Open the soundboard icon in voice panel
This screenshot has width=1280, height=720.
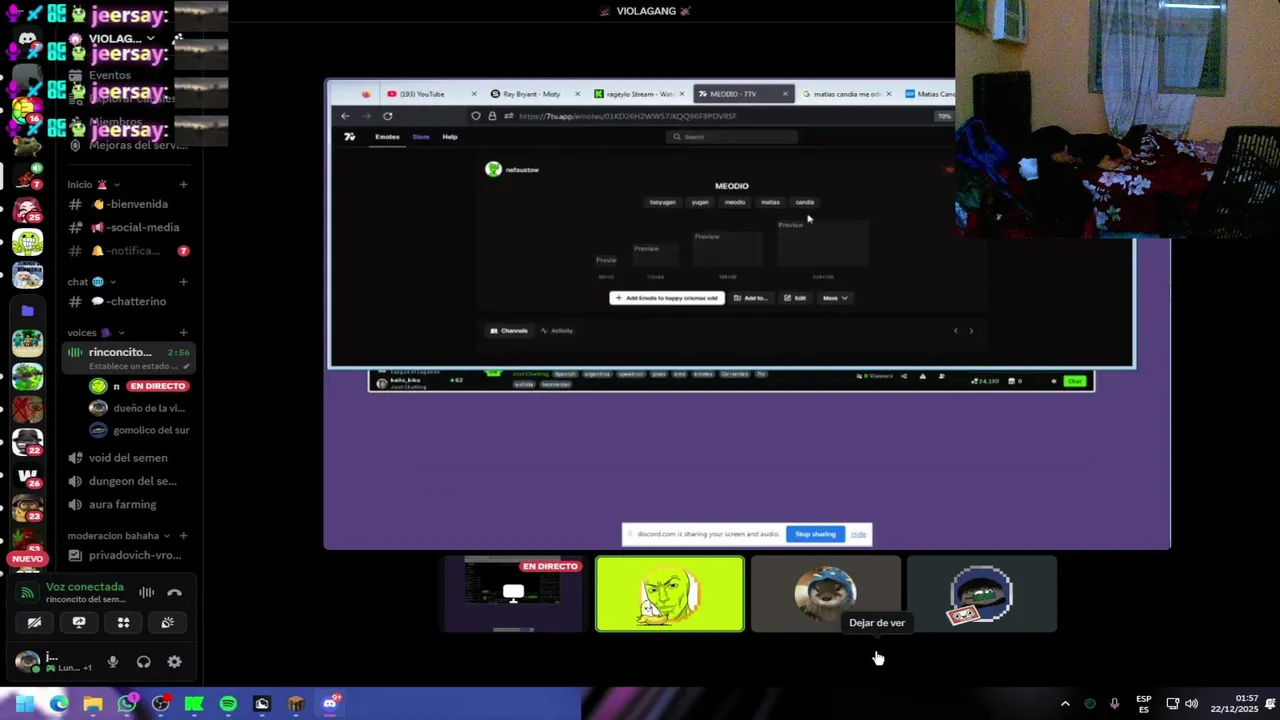pos(167,622)
